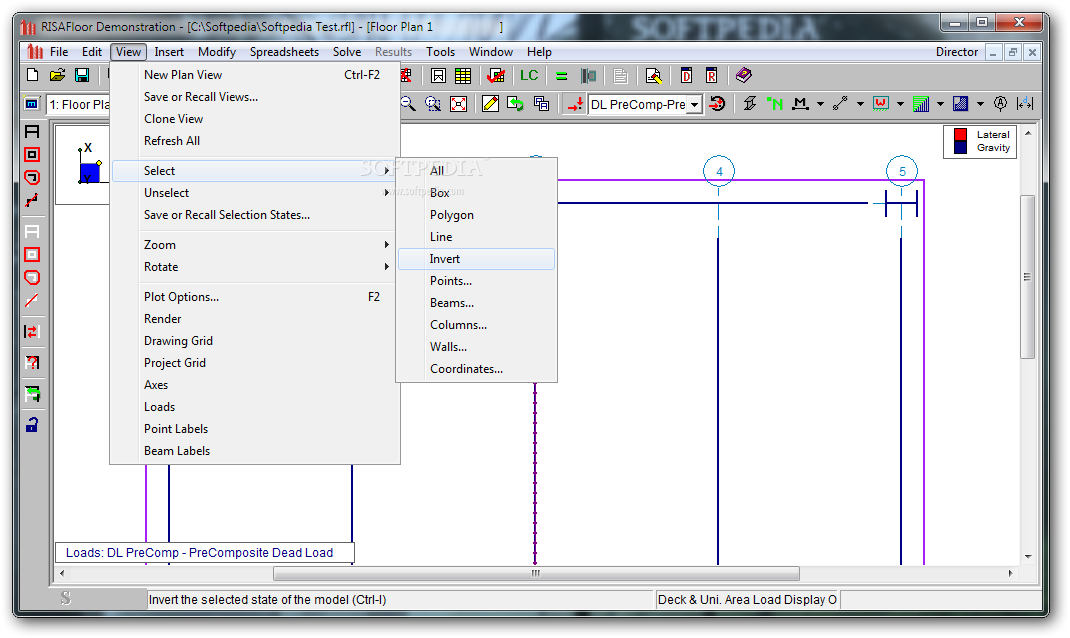Toggle the blue padlock lock icon
The height and width of the screenshot is (638, 1070).
tap(32, 424)
